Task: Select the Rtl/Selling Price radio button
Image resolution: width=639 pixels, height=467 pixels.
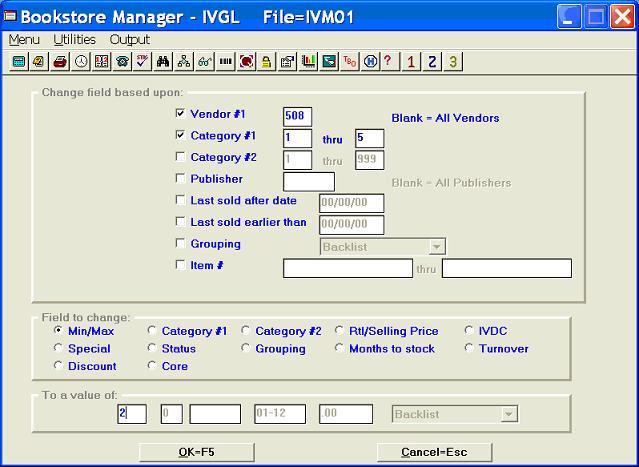Action: [342, 331]
